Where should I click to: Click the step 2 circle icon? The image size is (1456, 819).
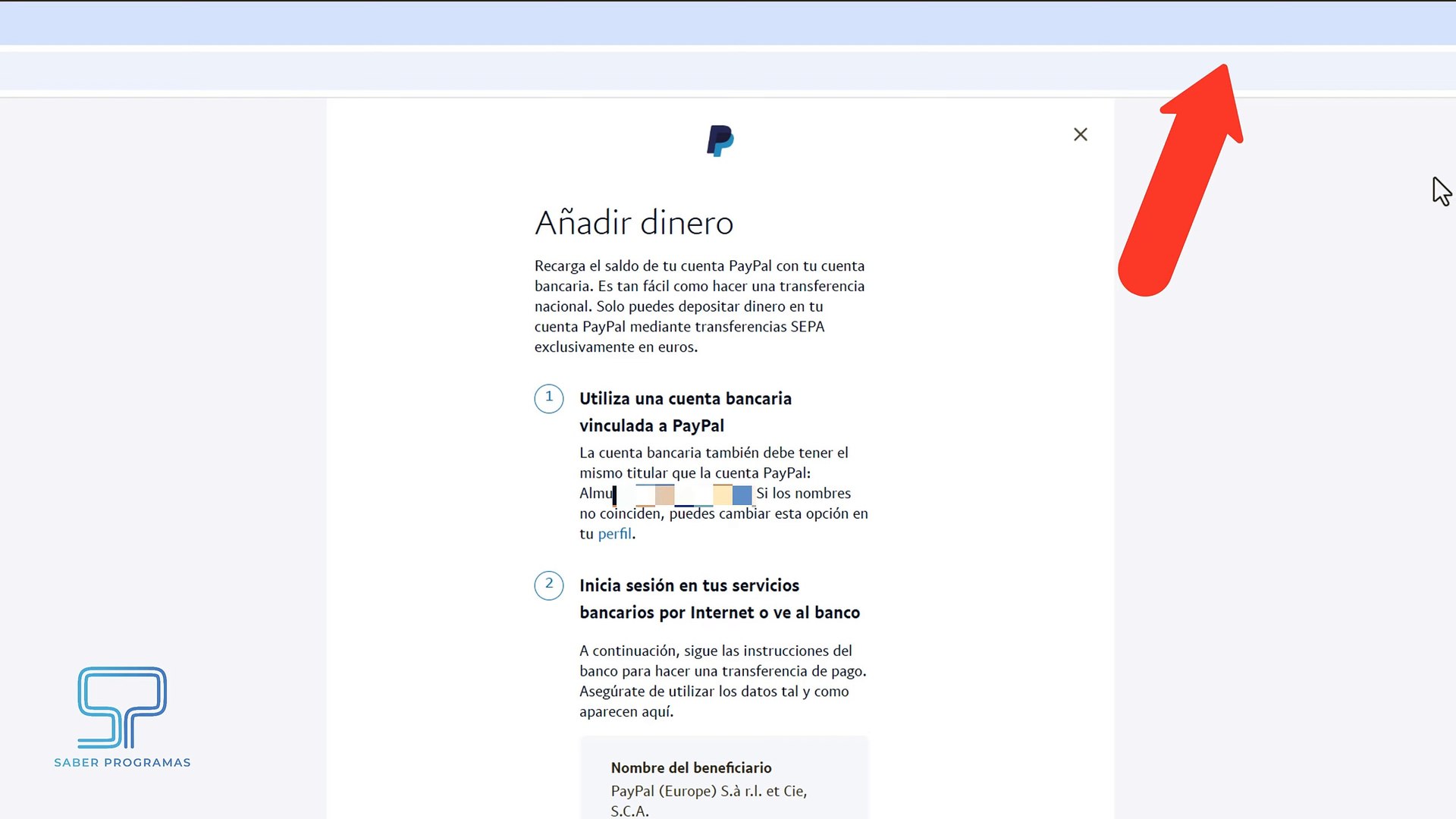click(549, 585)
